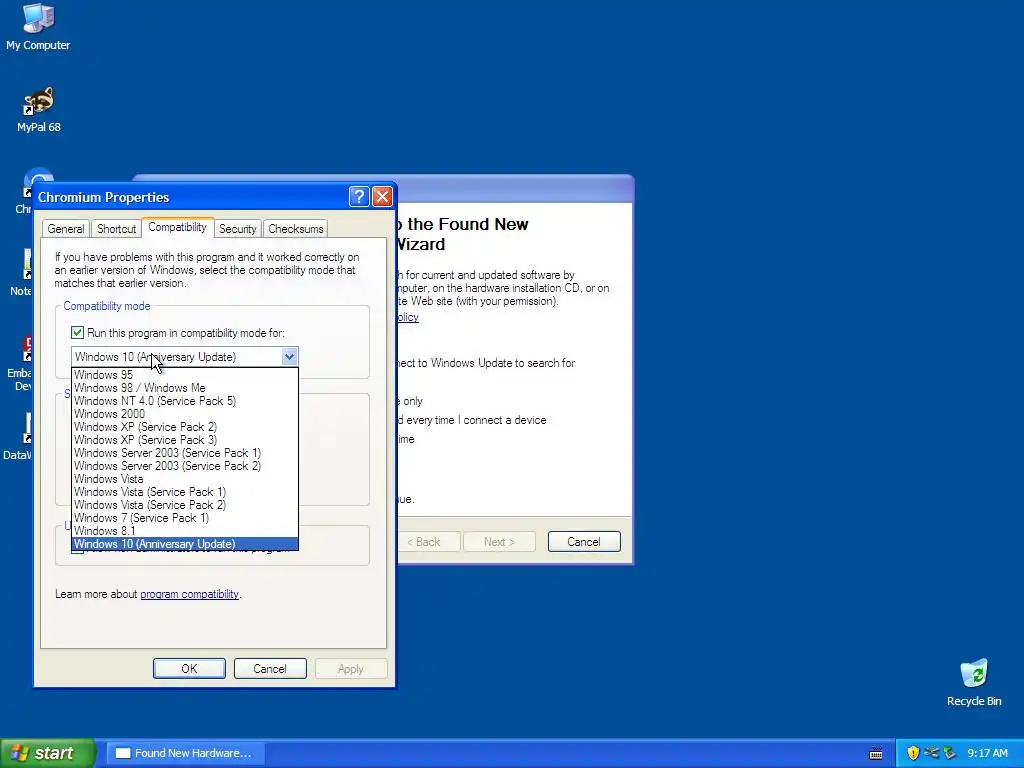Click Back in the hardware wizard

tap(429, 541)
